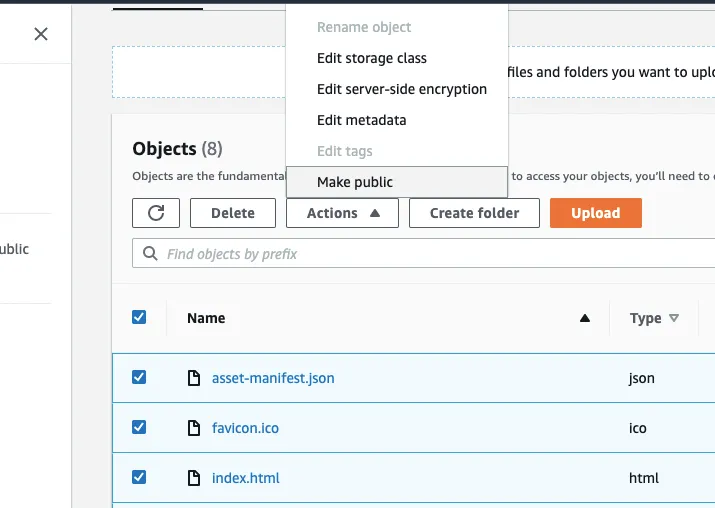Viewport: 715px width, 508px height.
Task: Choose Make public from Actions menu
Action: [355, 182]
